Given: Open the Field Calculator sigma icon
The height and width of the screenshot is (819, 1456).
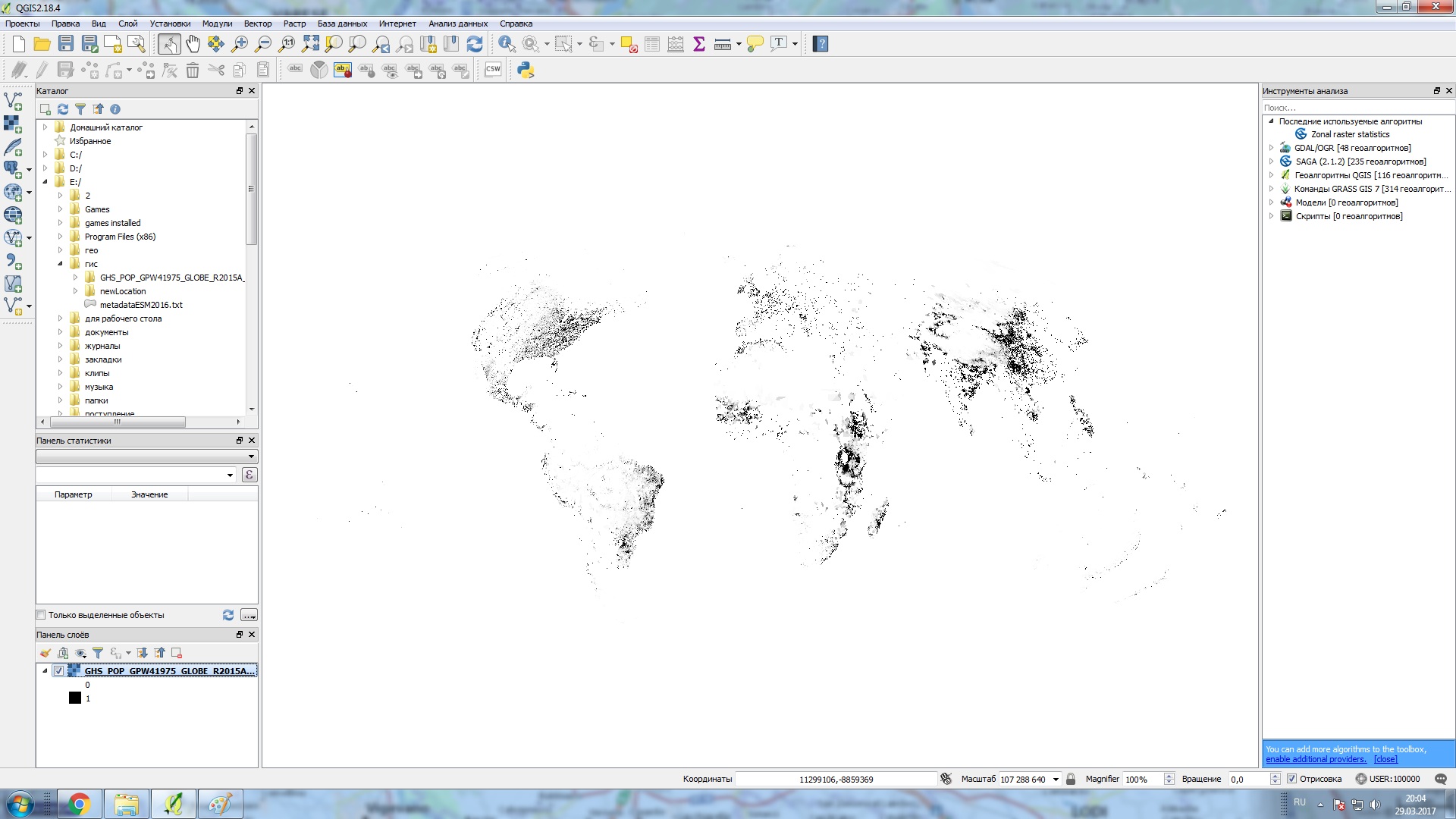Looking at the screenshot, I should (699, 44).
